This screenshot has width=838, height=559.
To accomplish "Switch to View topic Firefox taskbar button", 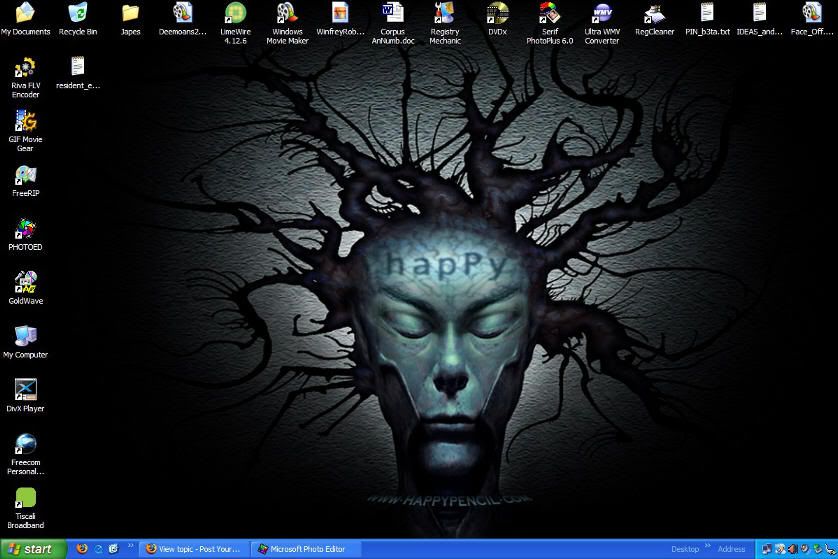I will [194, 549].
